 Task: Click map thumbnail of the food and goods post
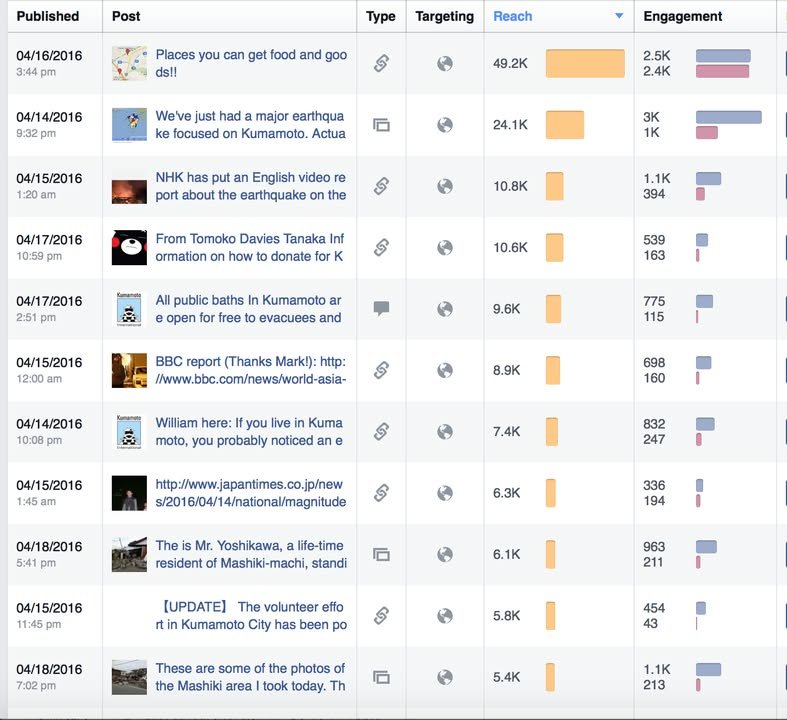pyautogui.click(x=129, y=64)
